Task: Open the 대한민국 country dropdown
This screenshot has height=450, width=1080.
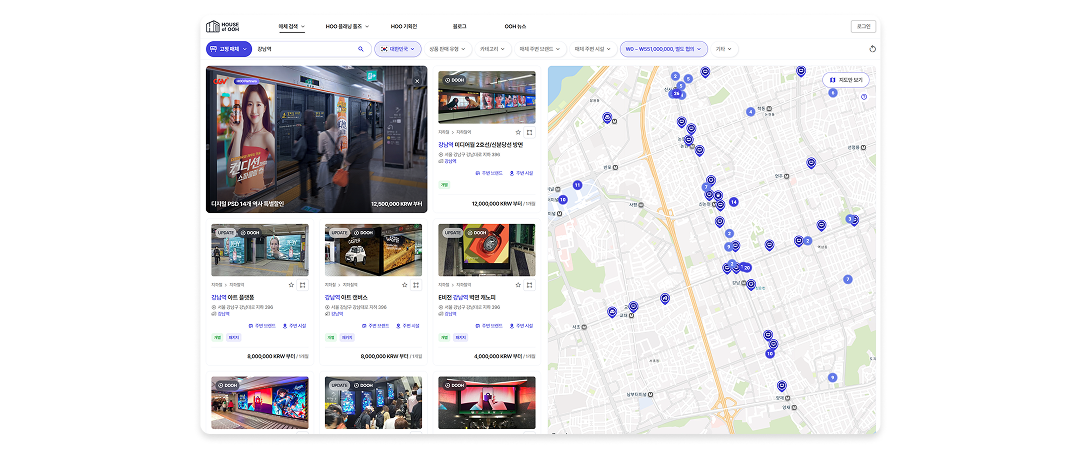Action: coord(397,49)
